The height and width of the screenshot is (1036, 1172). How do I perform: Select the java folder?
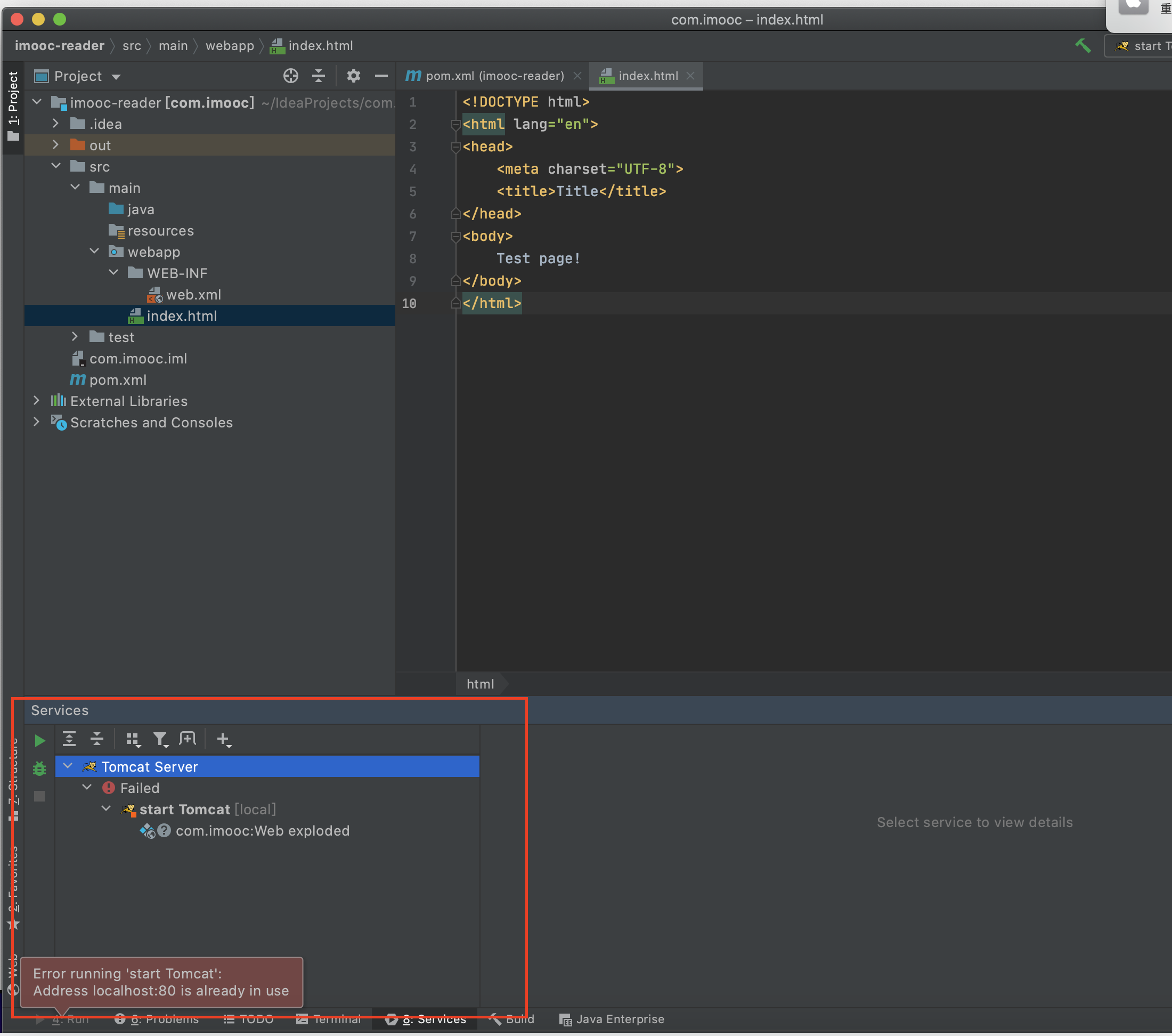[132, 209]
